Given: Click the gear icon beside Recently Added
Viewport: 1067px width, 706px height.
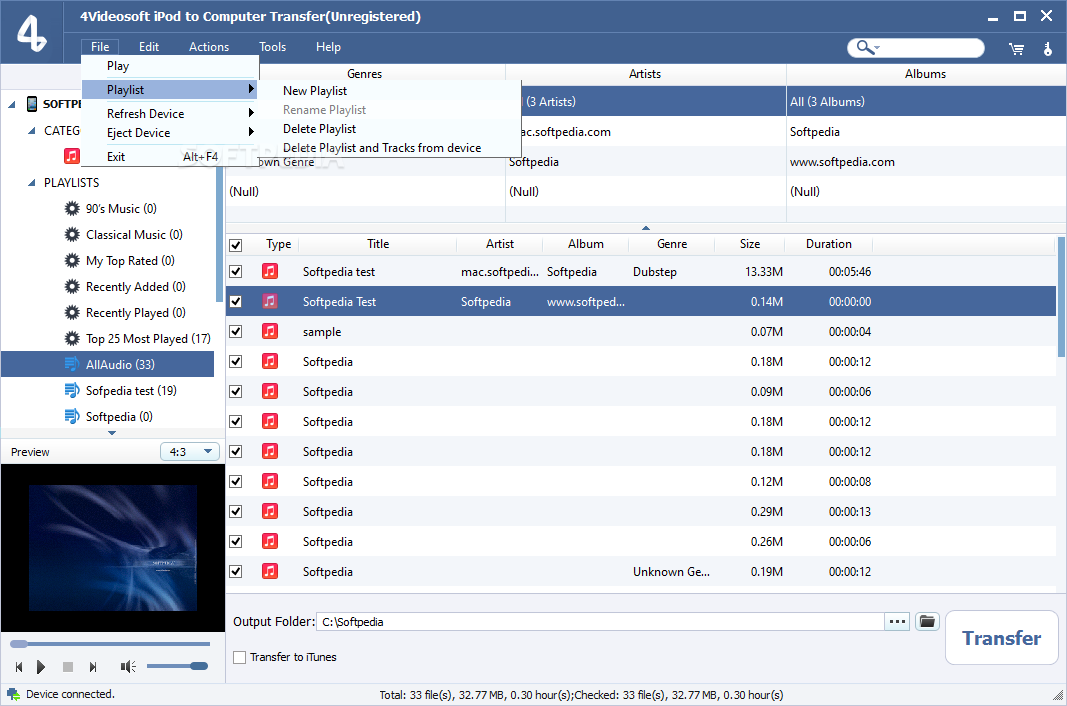Looking at the screenshot, I should pos(72,287).
